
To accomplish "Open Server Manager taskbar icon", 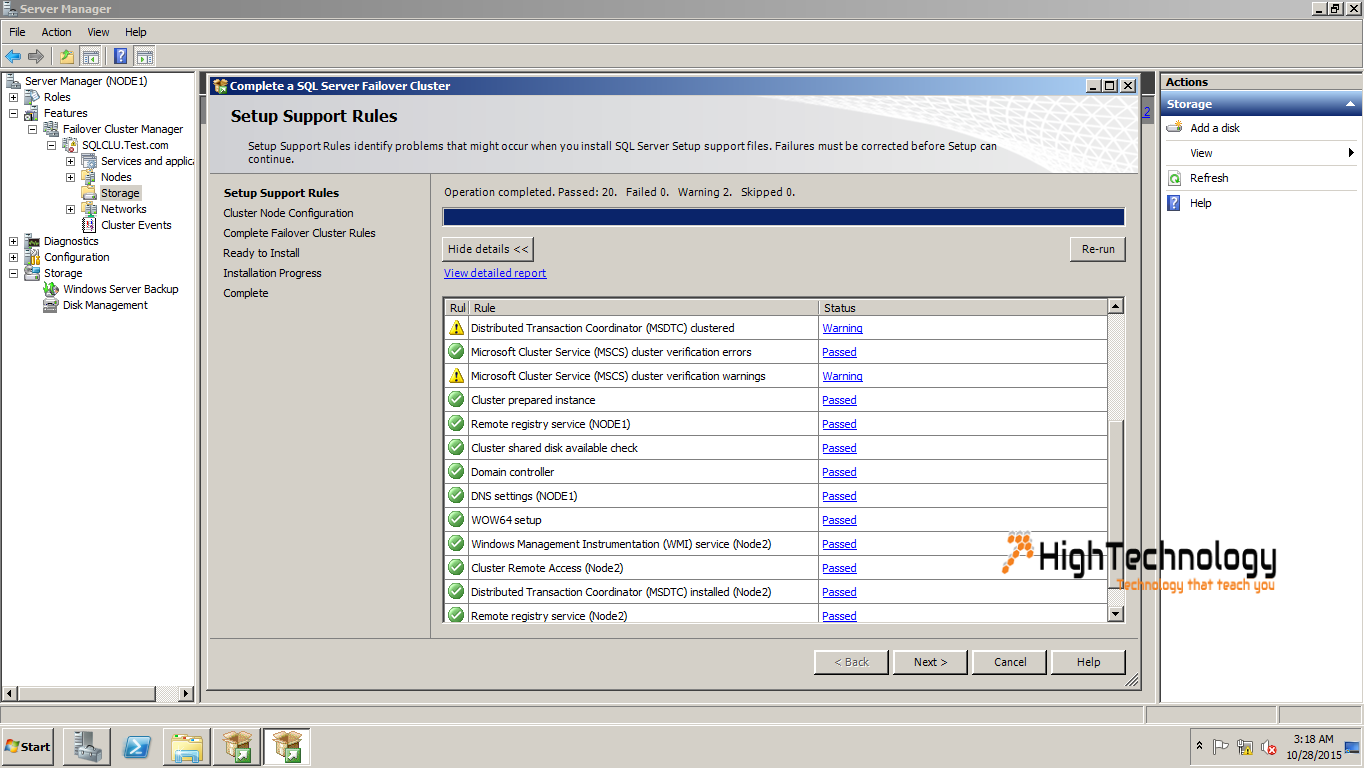I will (87, 747).
